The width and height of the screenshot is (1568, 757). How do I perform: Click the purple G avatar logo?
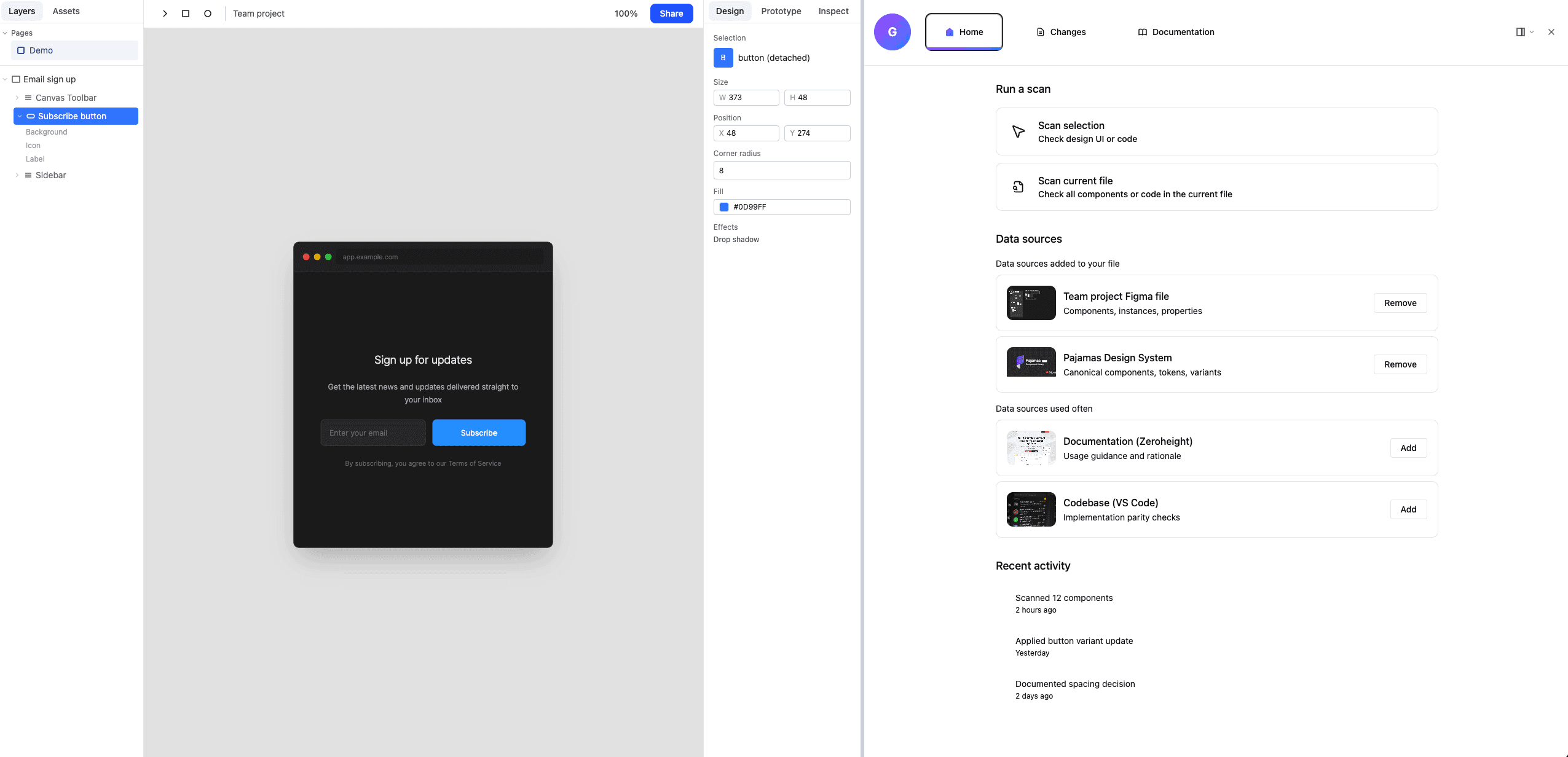click(x=892, y=32)
